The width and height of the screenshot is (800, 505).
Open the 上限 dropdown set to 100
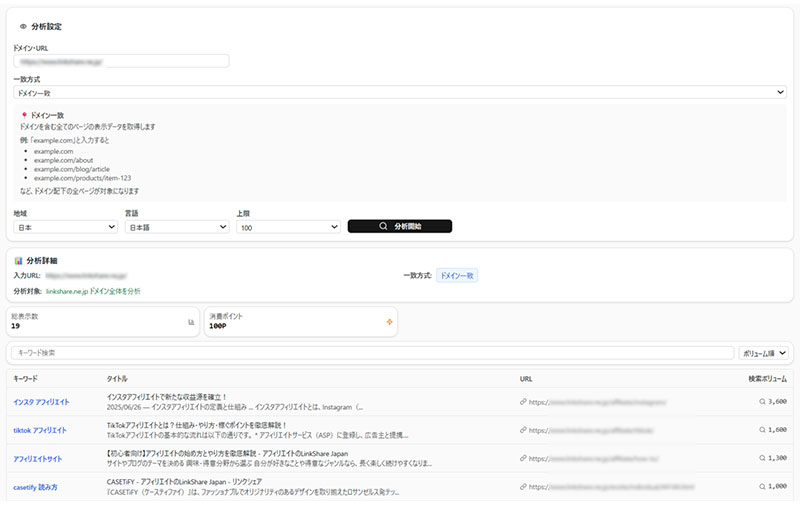288,227
